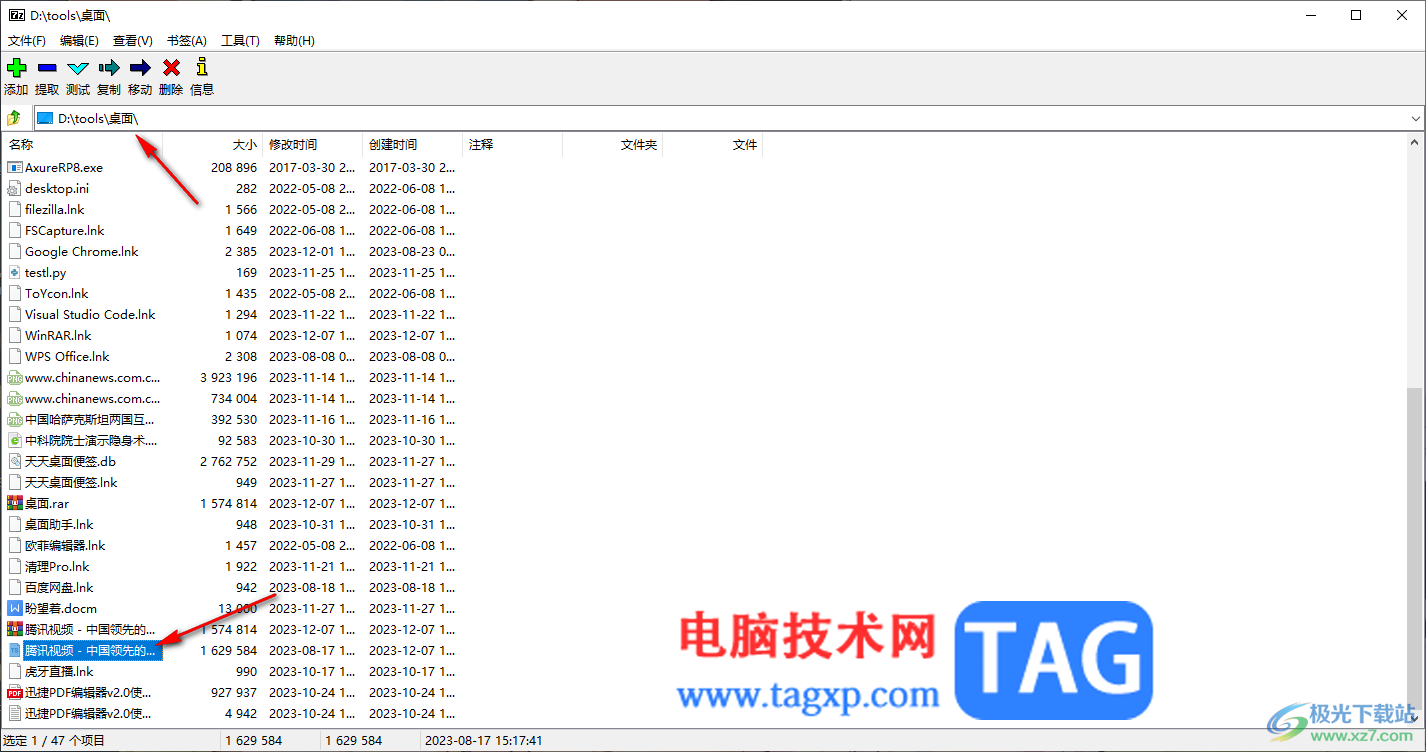Click the size value 169
The height and width of the screenshot is (752, 1426).
(247, 273)
